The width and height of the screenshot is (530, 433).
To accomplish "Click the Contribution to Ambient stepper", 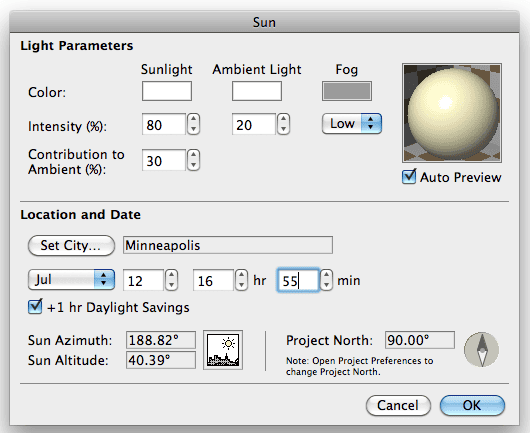I will click(193, 160).
